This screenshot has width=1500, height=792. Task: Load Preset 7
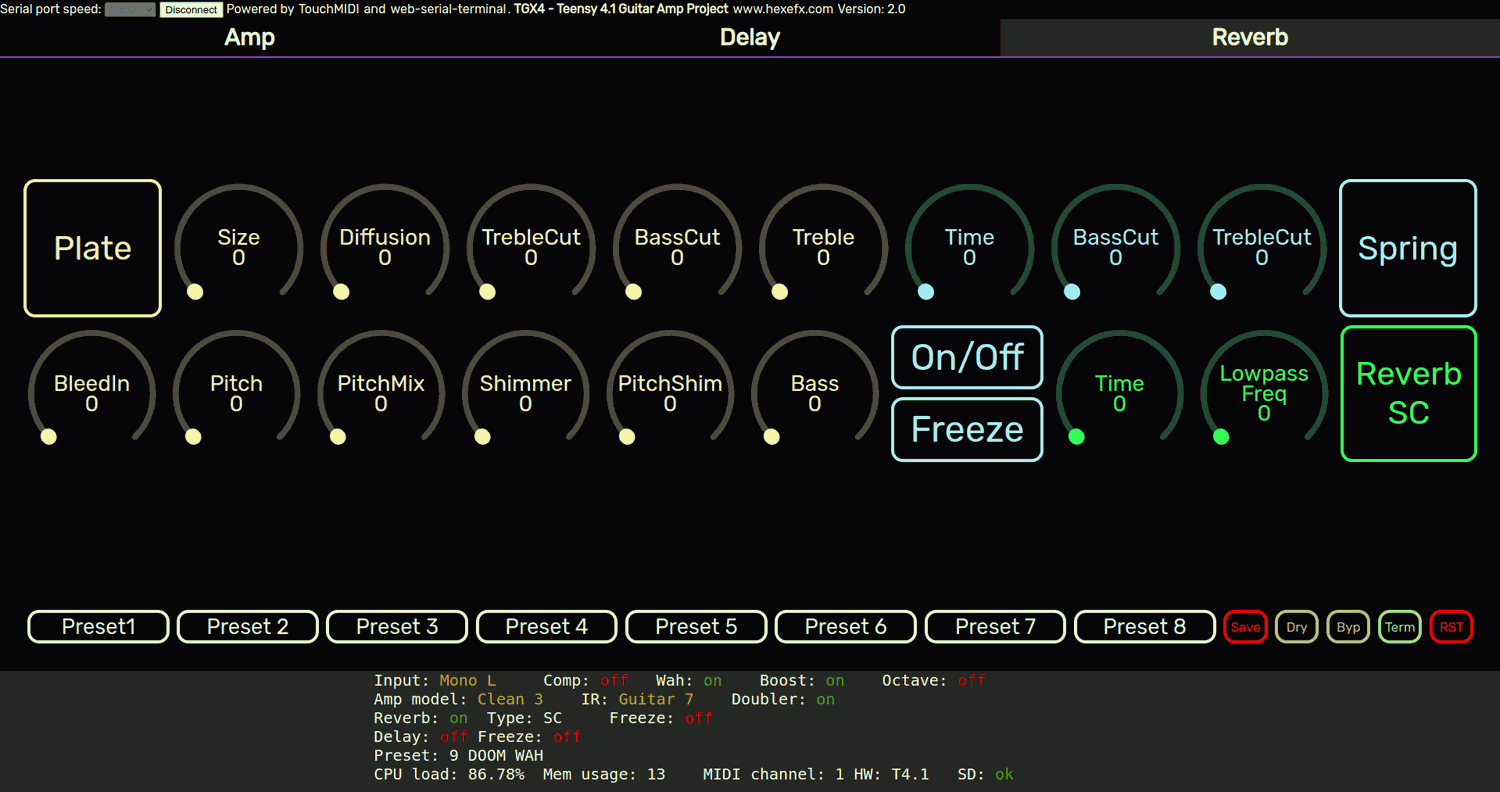tap(995, 627)
